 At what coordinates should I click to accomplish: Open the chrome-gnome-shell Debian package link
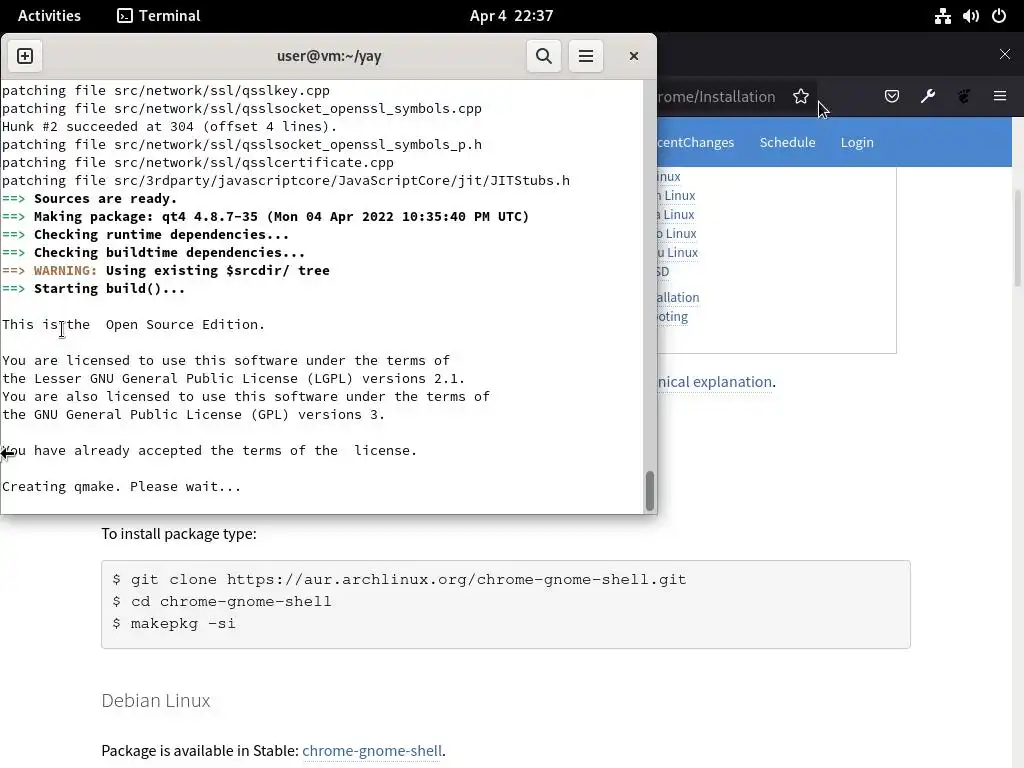(372, 750)
